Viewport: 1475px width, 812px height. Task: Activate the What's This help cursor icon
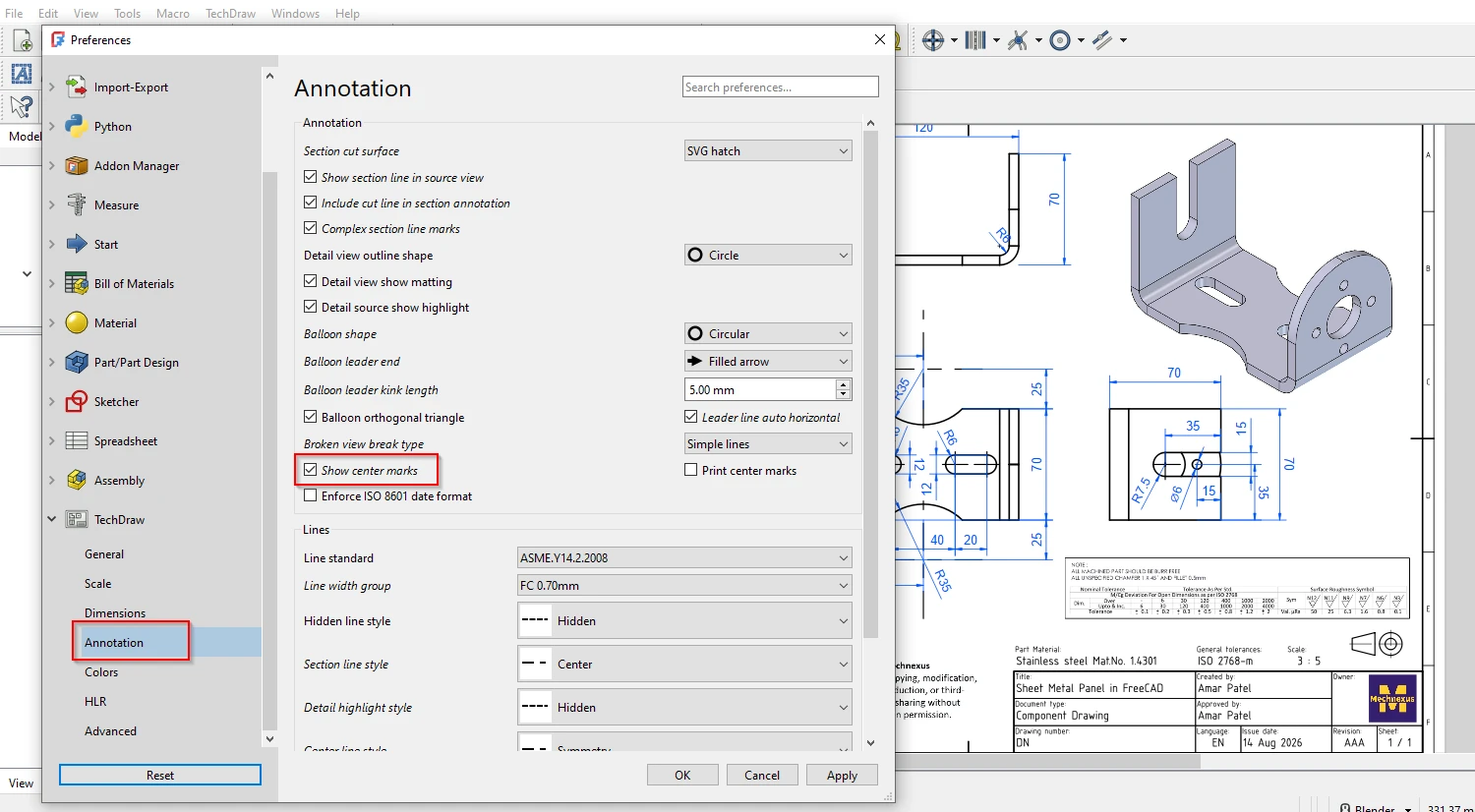coord(22,106)
